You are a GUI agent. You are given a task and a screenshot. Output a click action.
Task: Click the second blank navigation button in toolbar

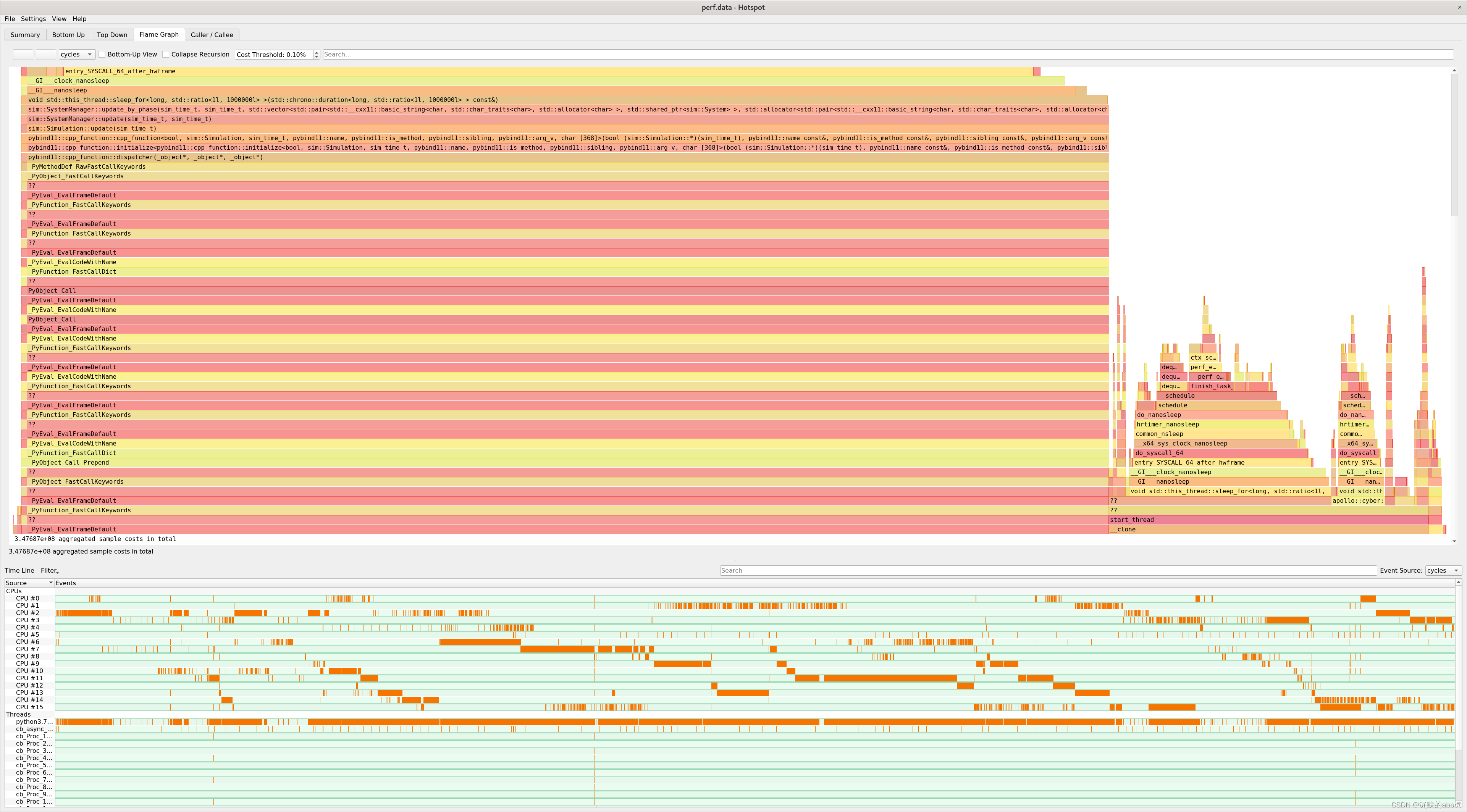[45, 55]
